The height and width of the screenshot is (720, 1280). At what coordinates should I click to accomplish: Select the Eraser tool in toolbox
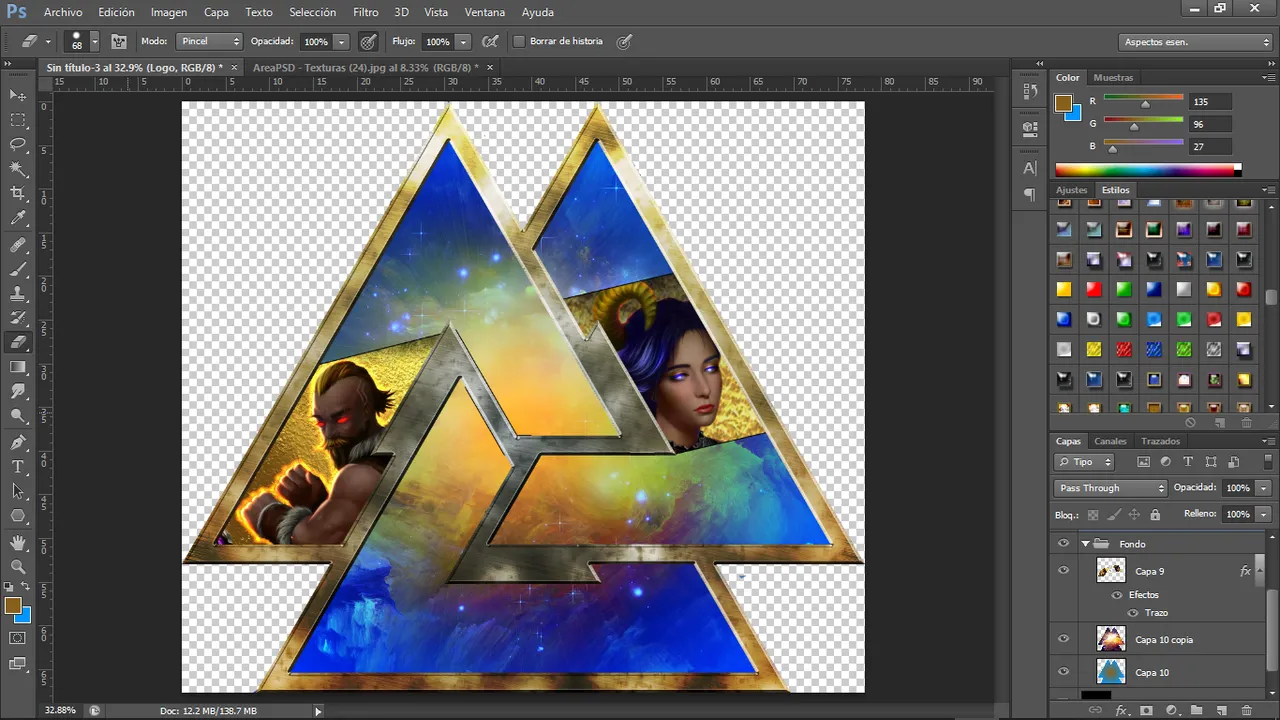tap(18, 342)
